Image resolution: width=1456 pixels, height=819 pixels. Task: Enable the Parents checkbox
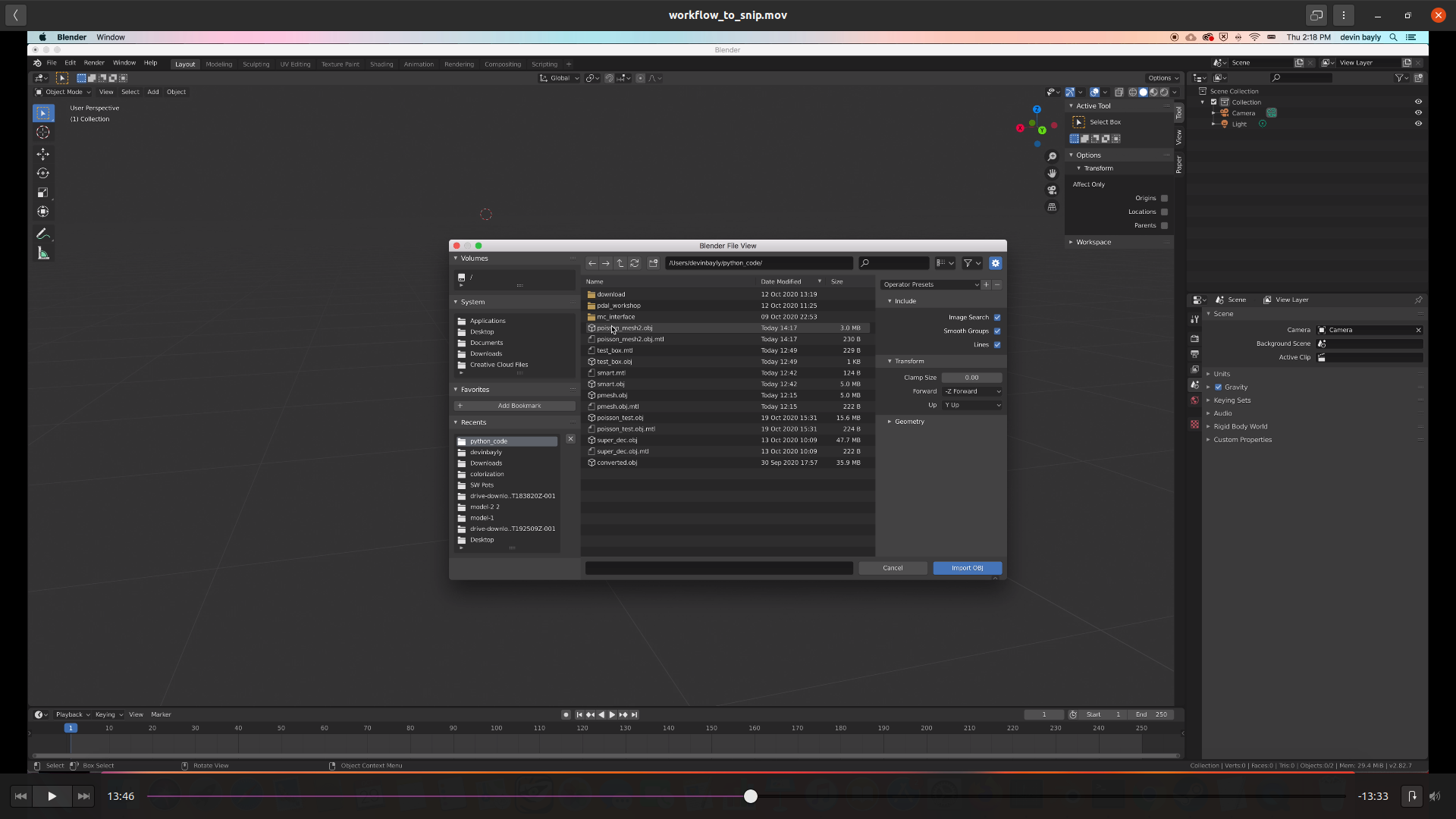click(x=1165, y=226)
